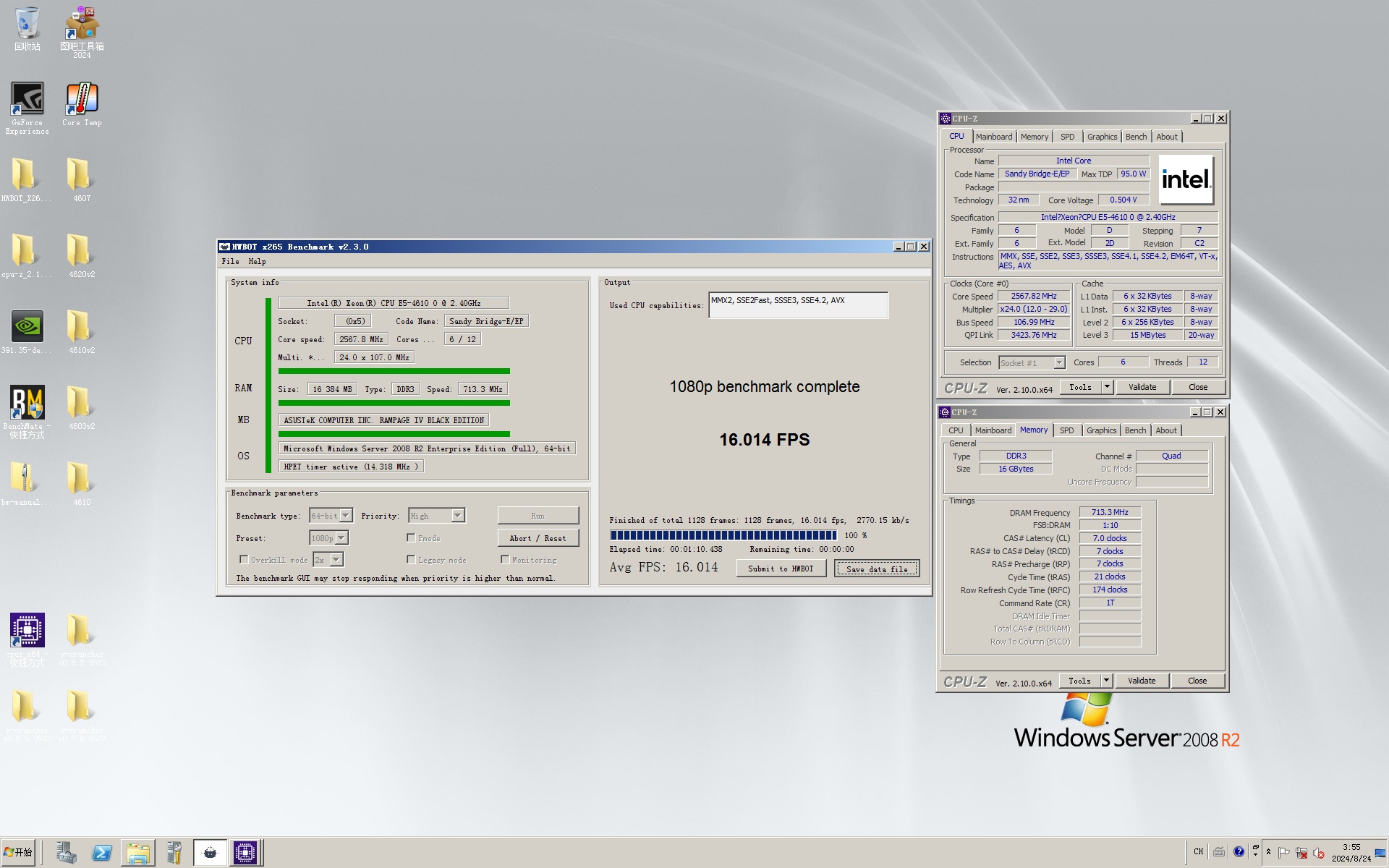Open File menu in HWBOT x265
Image resolution: width=1389 pixels, height=868 pixels.
point(230,261)
